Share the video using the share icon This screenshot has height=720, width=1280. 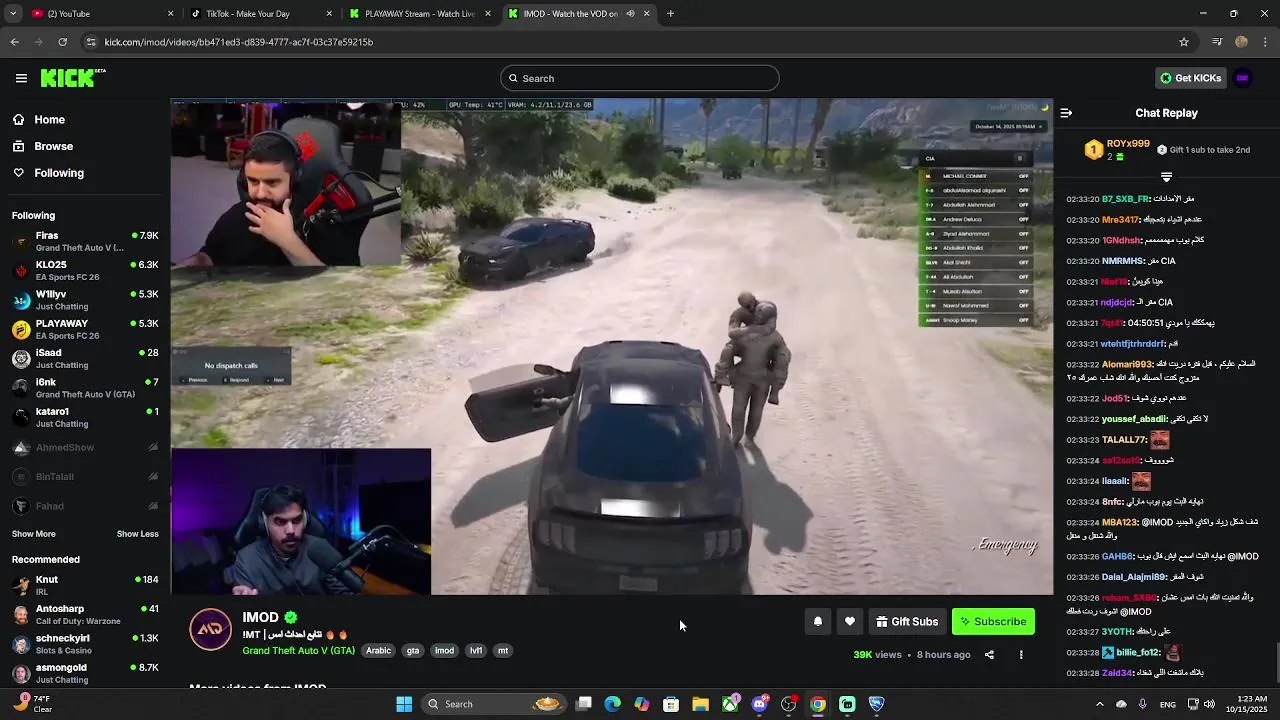pyautogui.click(x=989, y=655)
